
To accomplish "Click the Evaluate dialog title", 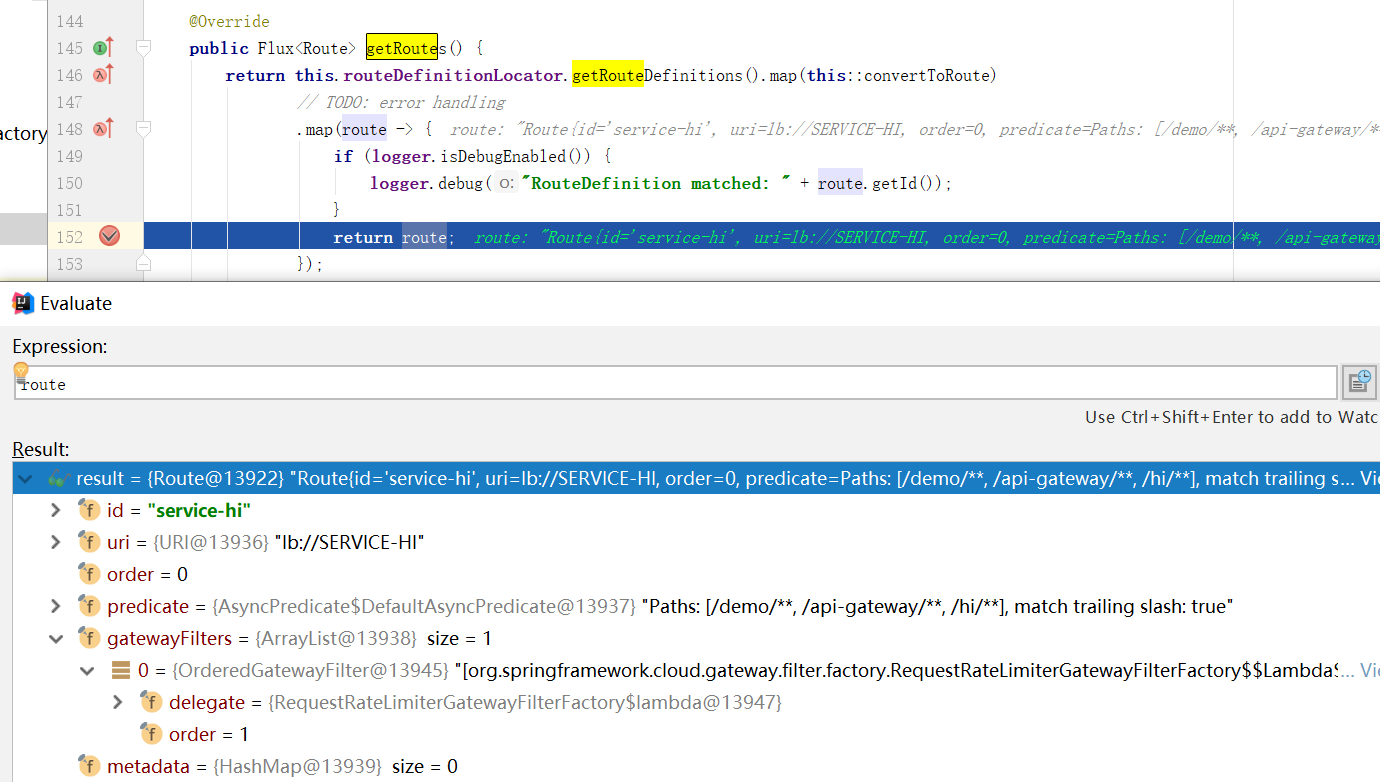I will pyautogui.click(x=76, y=303).
